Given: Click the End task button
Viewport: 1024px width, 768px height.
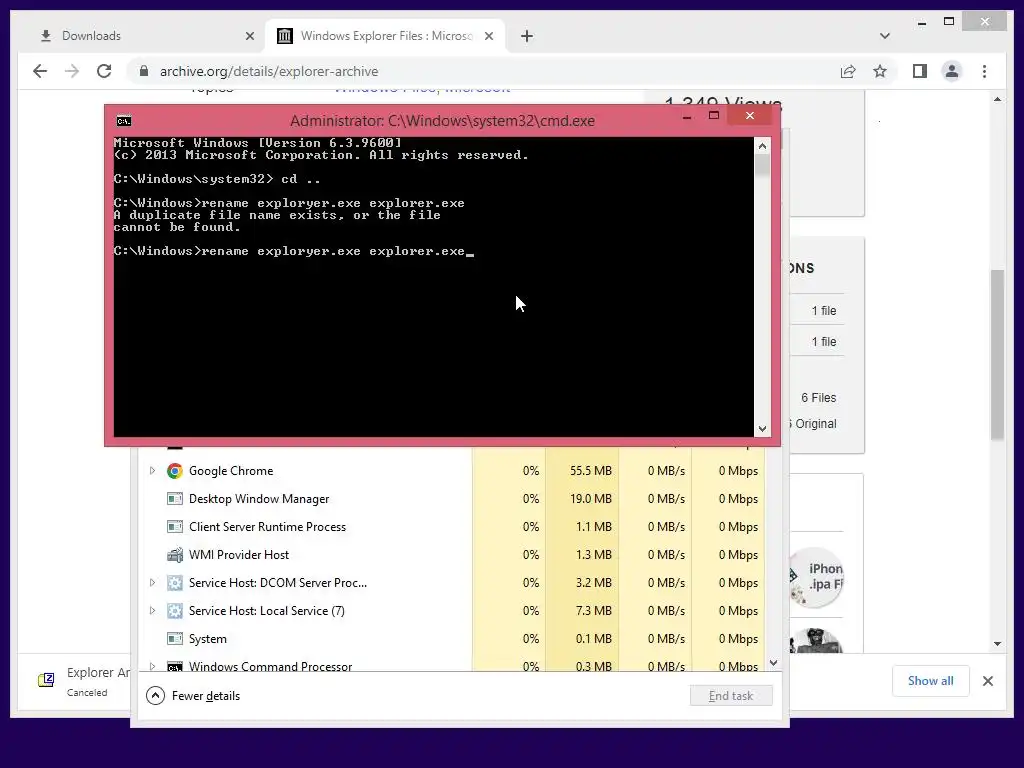Looking at the screenshot, I should (x=731, y=696).
